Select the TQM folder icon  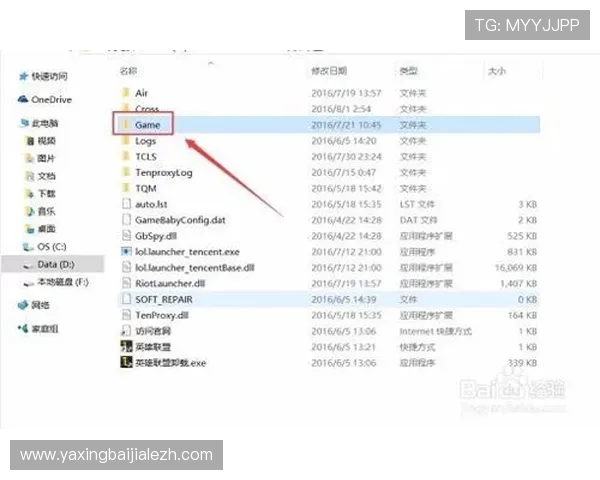click(x=126, y=188)
